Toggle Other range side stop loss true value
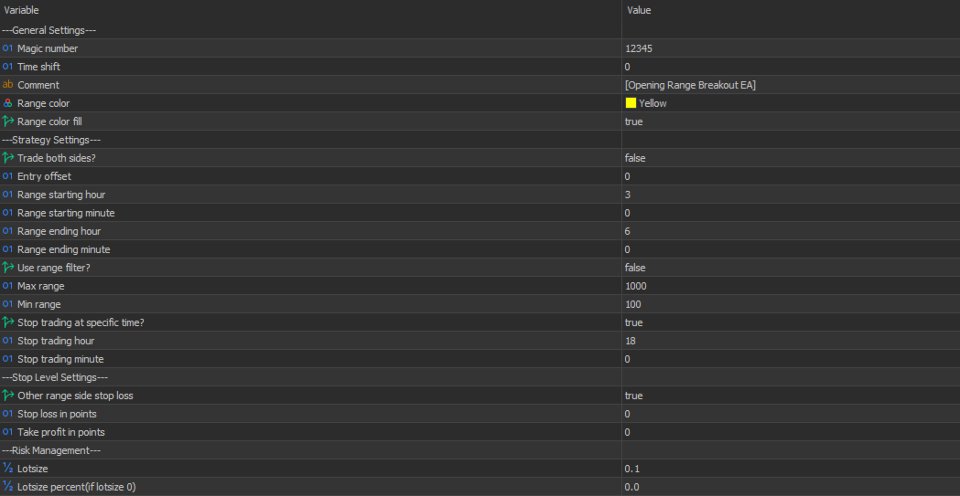The image size is (960, 496). (x=634, y=396)
